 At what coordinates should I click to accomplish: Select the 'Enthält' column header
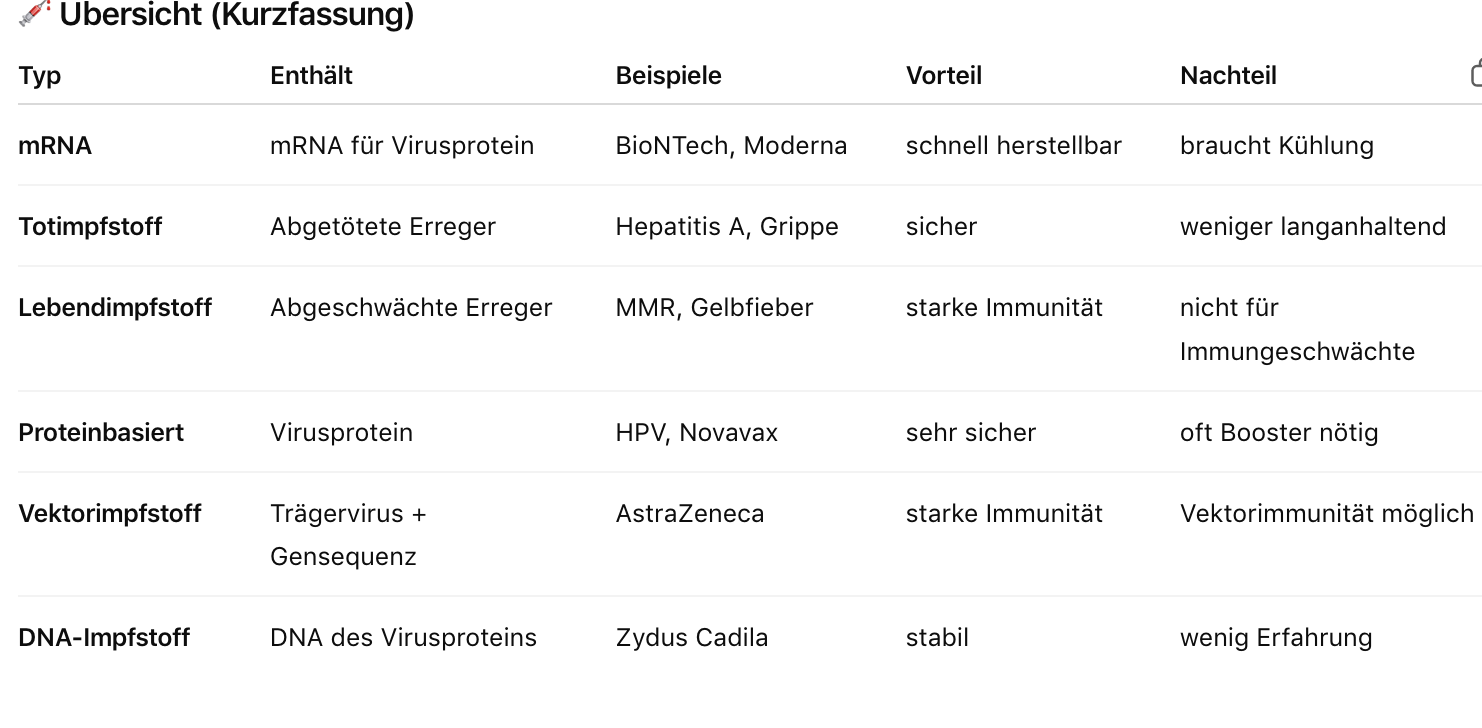[x=311, y=76]
